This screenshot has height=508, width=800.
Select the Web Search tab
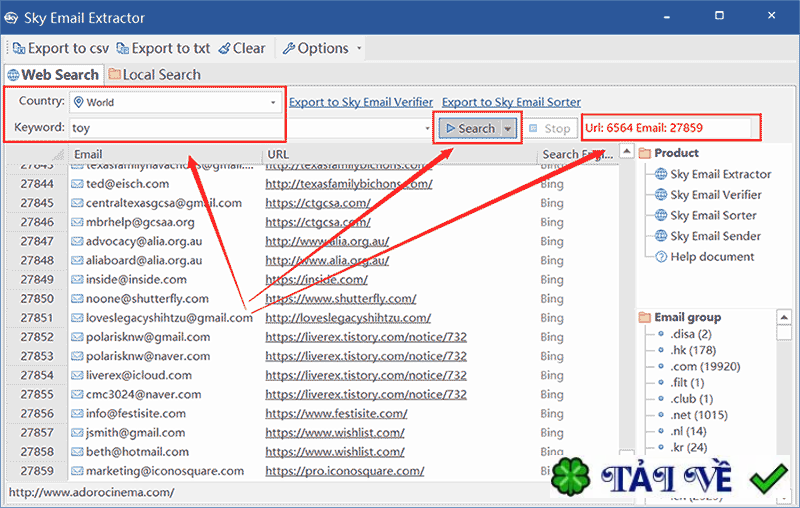[x=54, y=75]
